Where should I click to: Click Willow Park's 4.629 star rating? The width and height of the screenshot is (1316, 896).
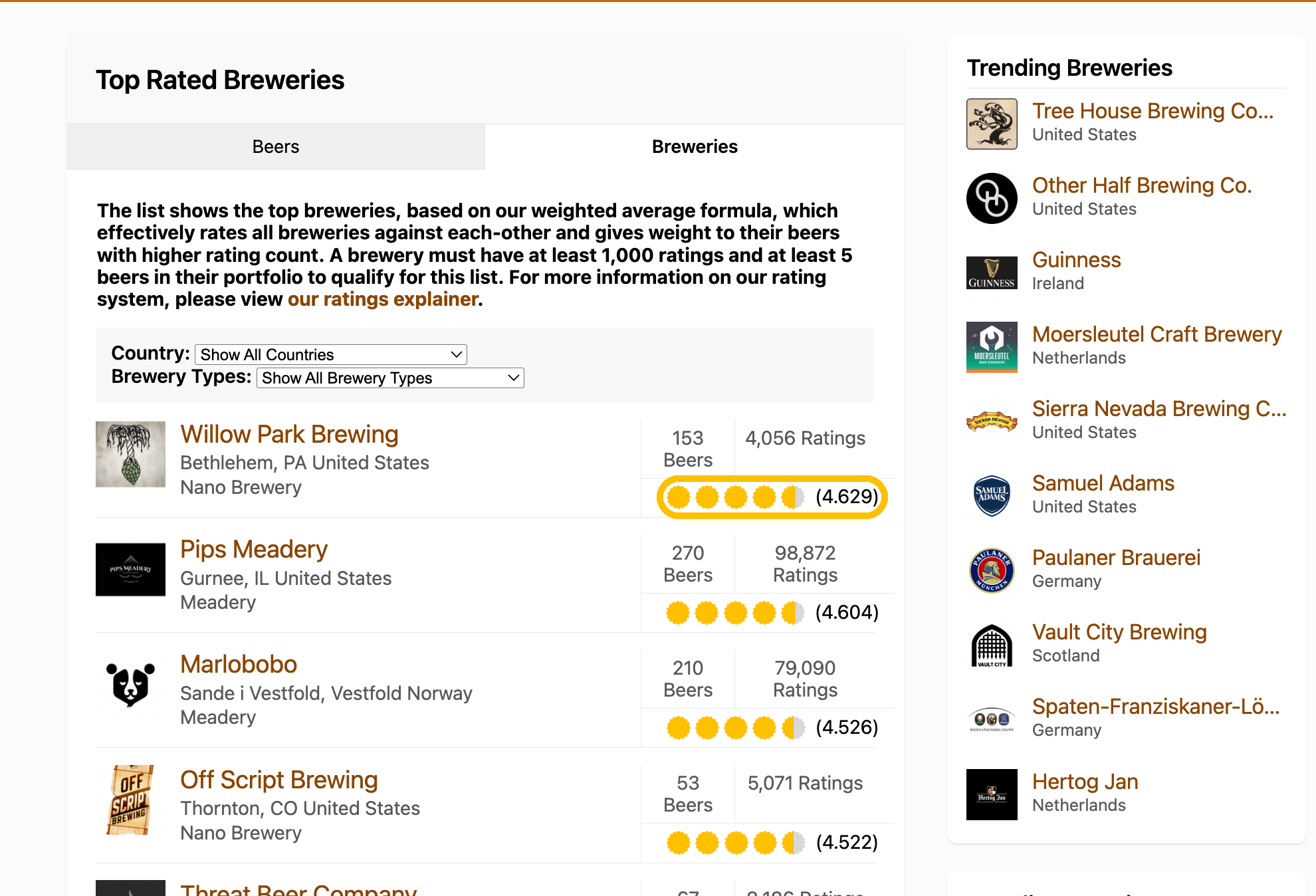click(x=772, y=497)
